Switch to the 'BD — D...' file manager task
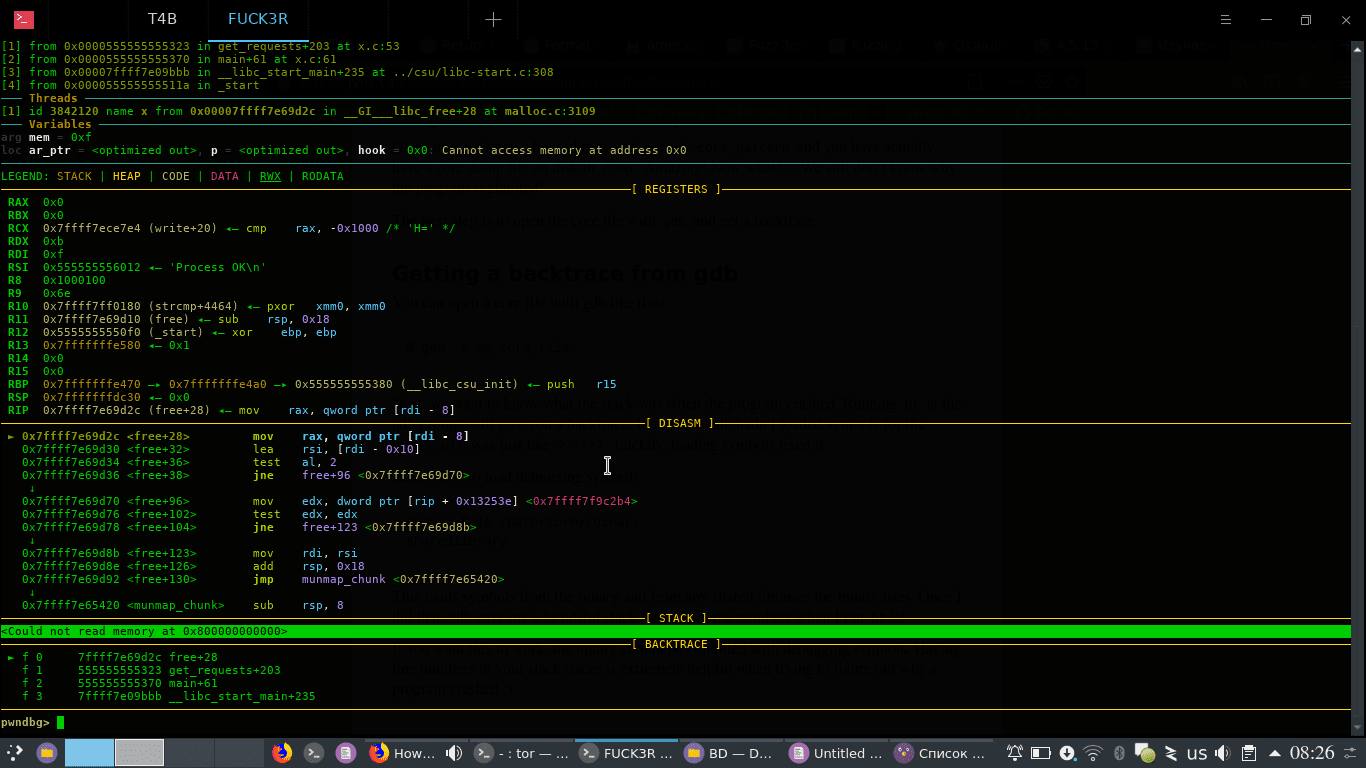 coord(732,753)
